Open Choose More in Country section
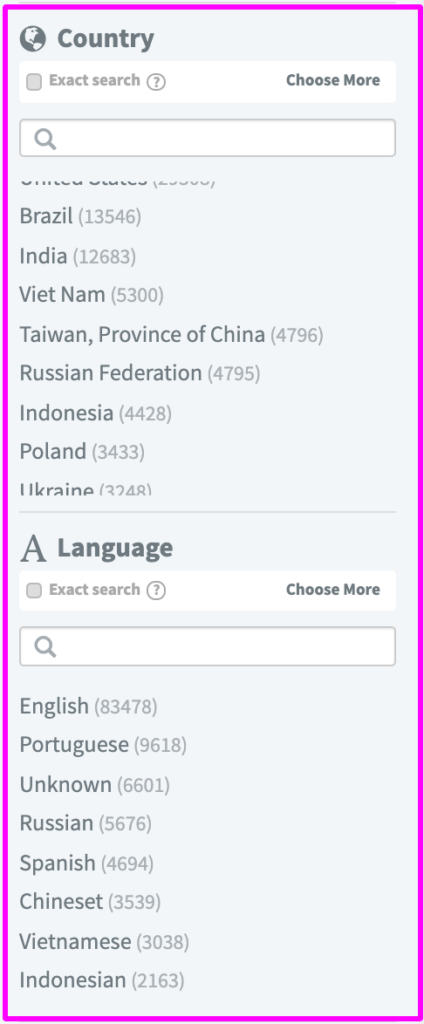 (x=333, y=80)
